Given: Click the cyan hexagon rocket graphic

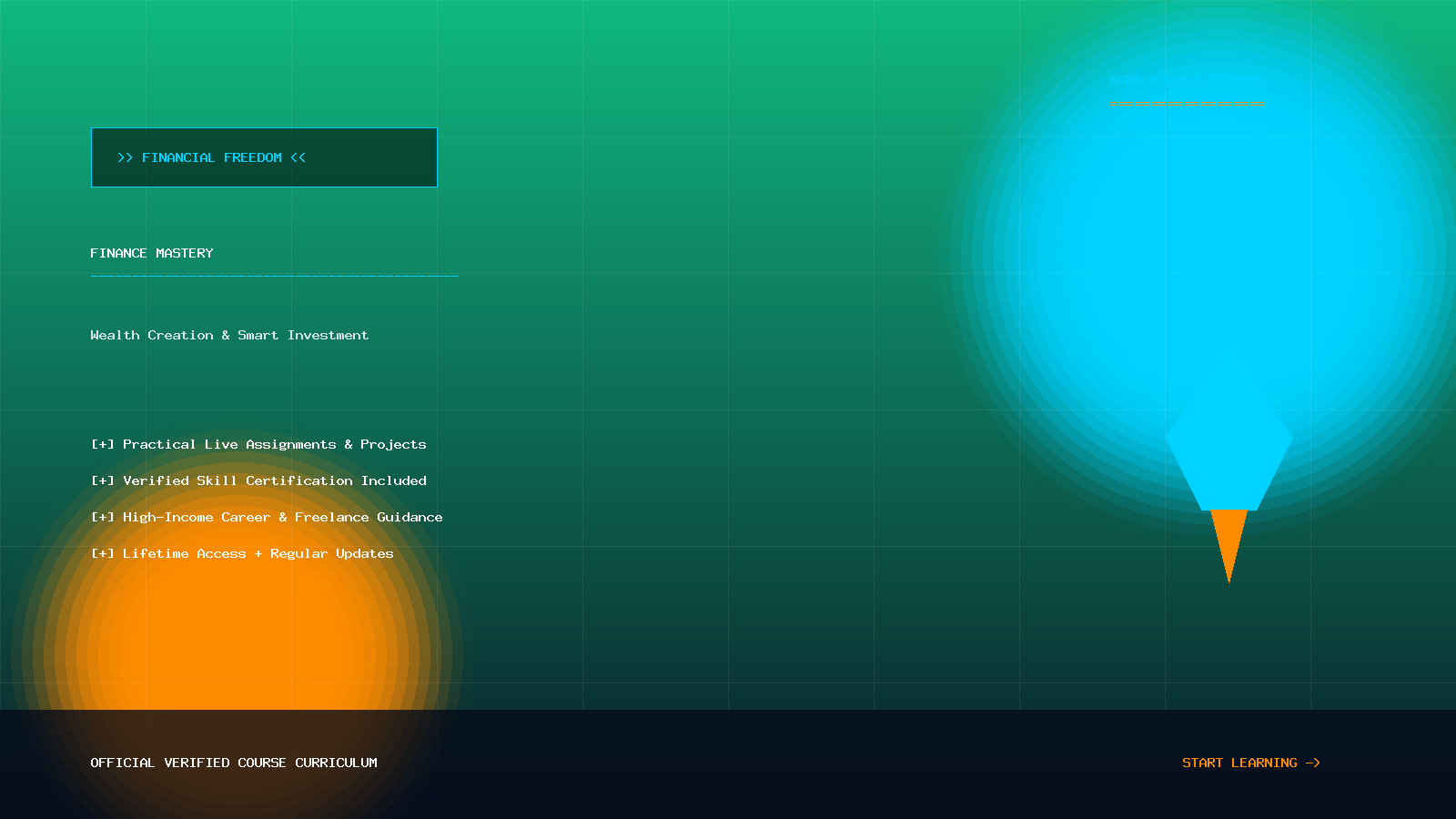Looking at the screenshot, I should point(1229,447).
